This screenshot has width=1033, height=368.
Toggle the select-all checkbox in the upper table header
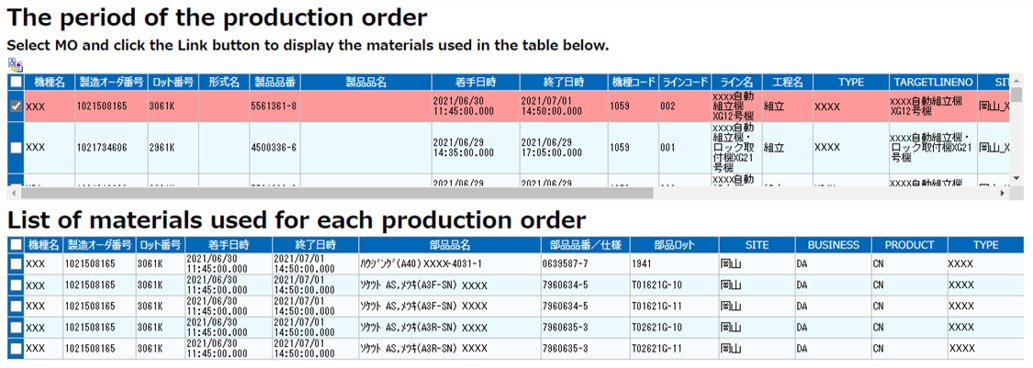tap(16, 82)
